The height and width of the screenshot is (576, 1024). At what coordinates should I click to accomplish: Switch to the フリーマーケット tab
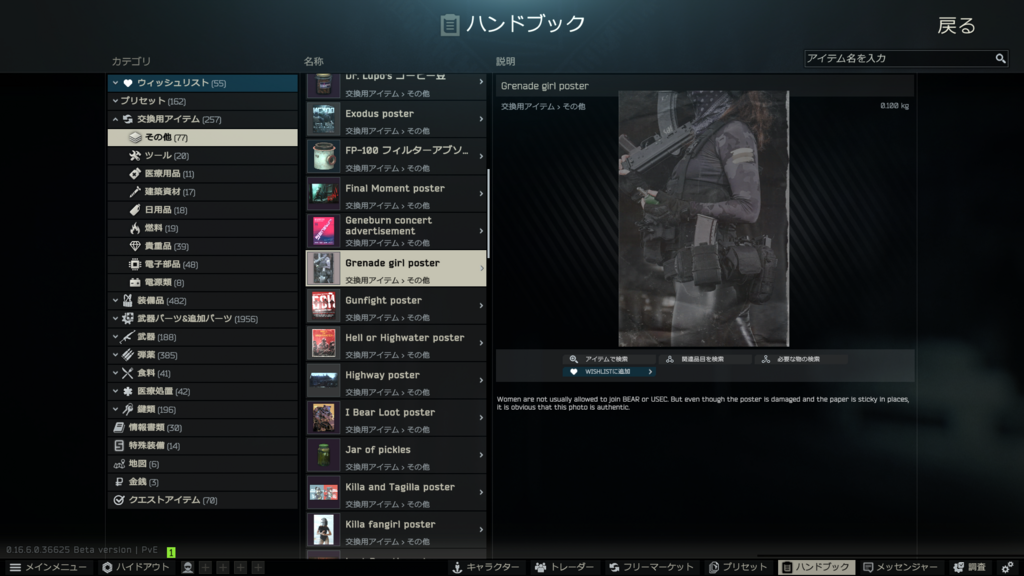[651, 567]
